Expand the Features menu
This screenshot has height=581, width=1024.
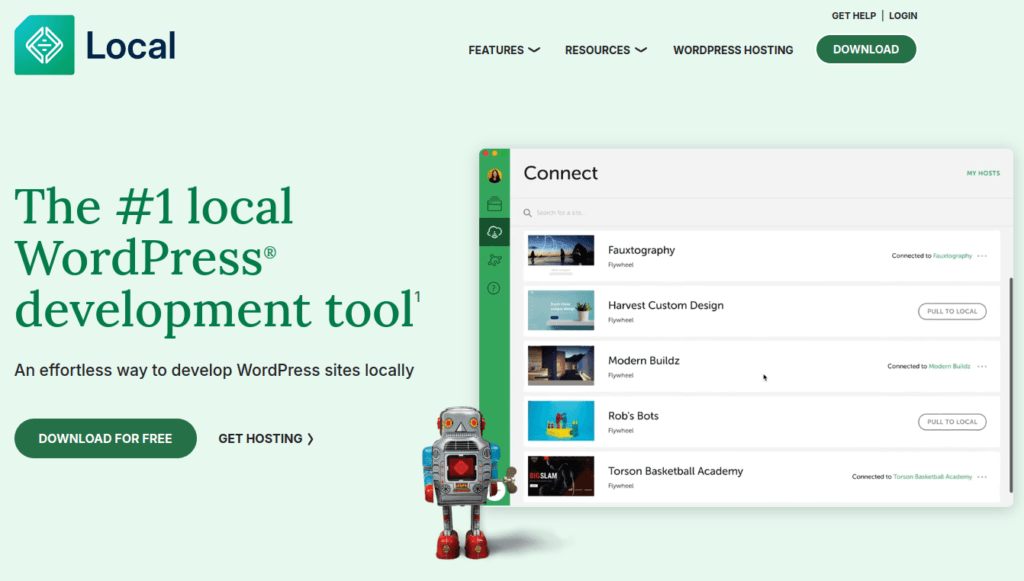[x=504, y=50]
